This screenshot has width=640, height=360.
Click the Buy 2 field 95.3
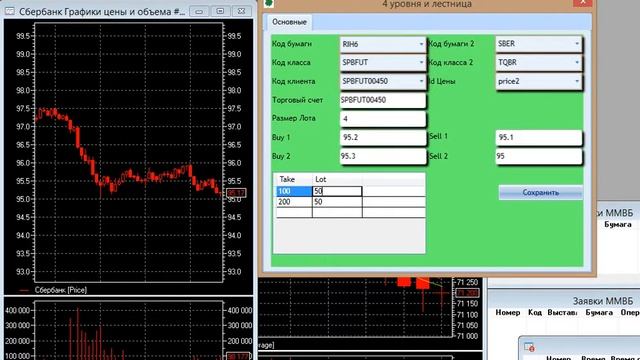382,156
